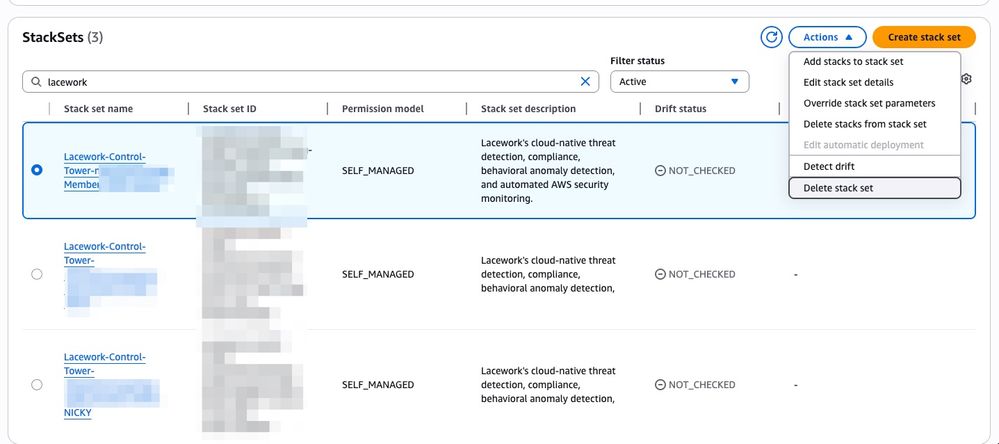The height and width of the screenshot is (444, 999).
Task: Choose Edit stack set details
Action: pyautogui.click(x=848, y=82)
